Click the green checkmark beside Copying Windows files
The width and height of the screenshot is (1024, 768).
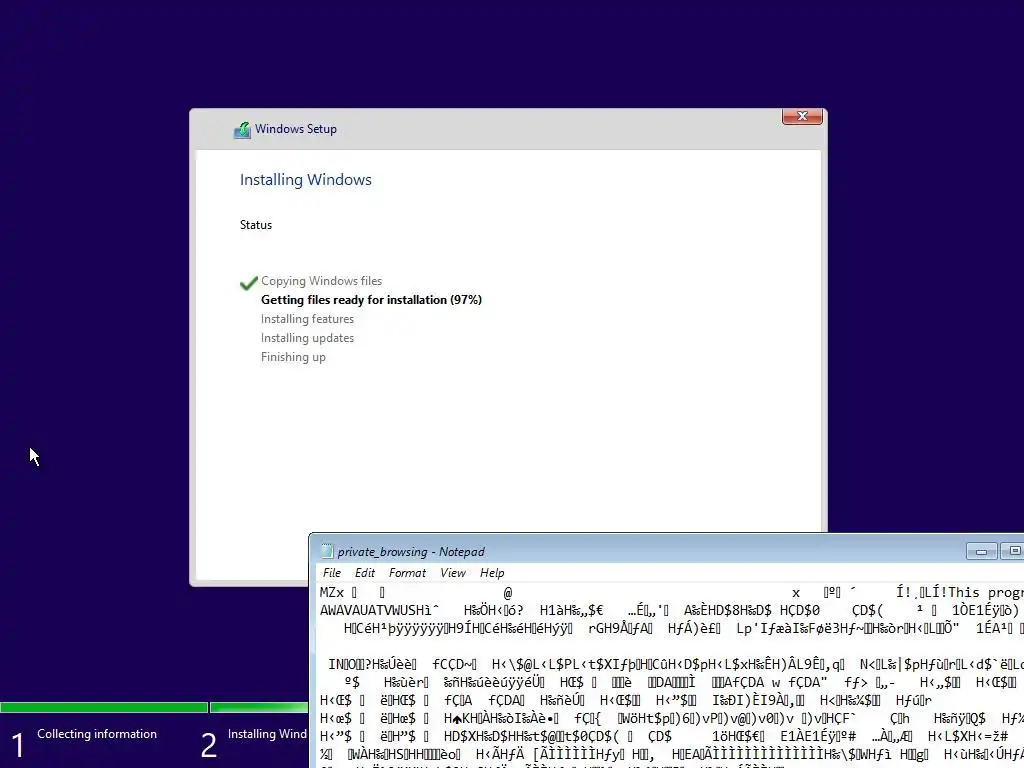[248, 283]
